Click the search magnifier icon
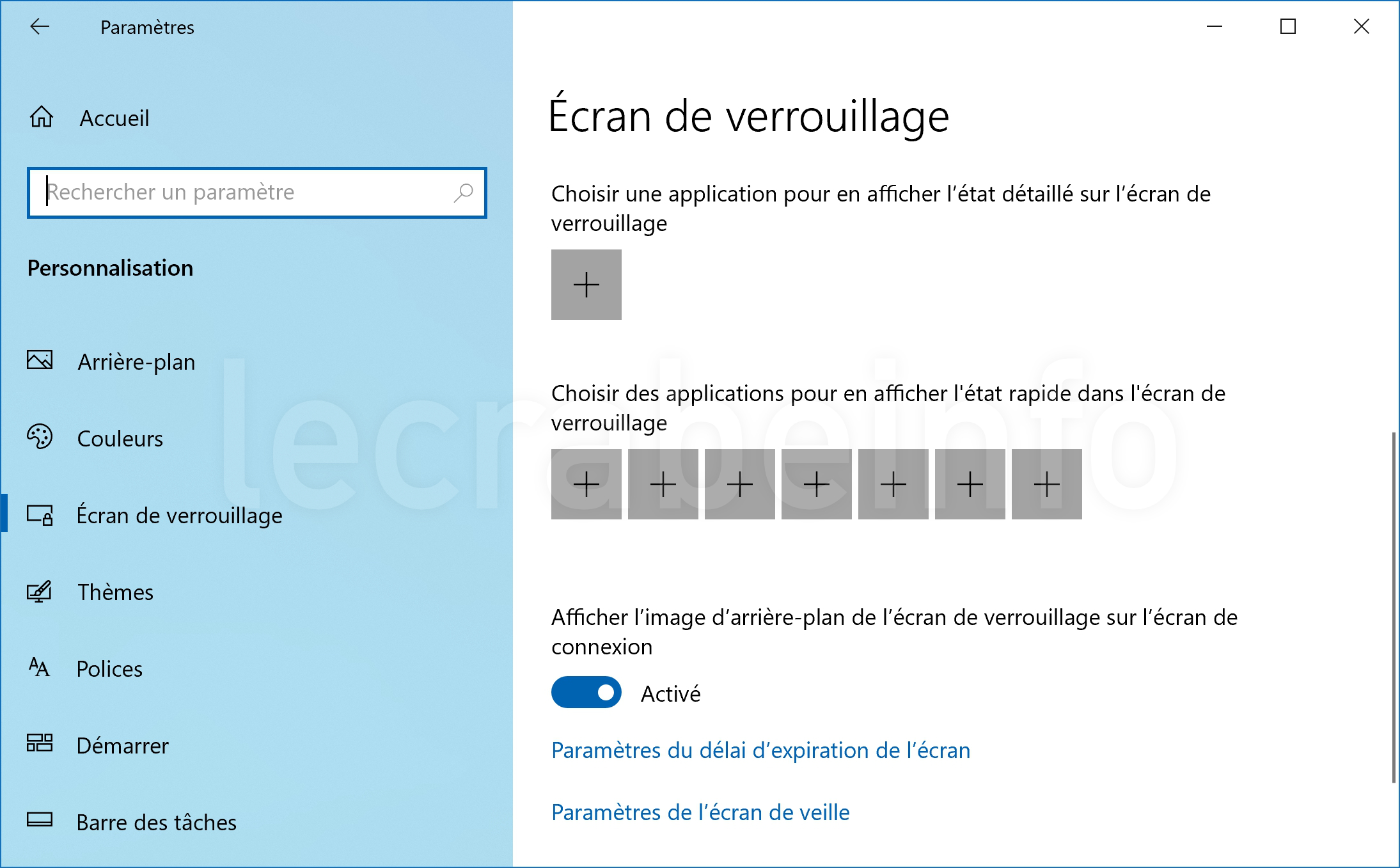This screenshot has height=868, width=1400. pyautogui.click(x=464, y=193)
